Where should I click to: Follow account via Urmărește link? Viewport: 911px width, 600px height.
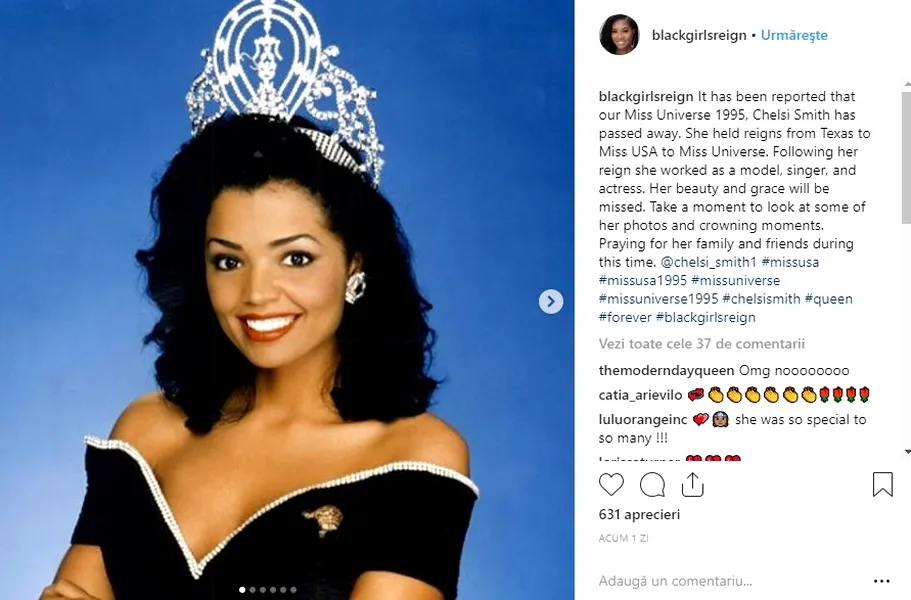click(794, 35)
